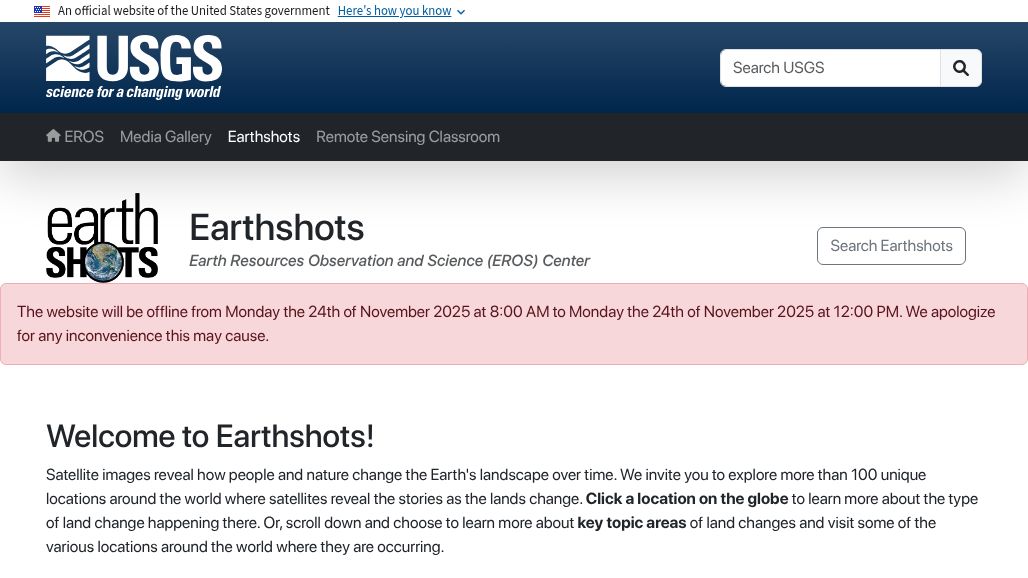Open the "Here's how you know" link

tap(394, 11)
